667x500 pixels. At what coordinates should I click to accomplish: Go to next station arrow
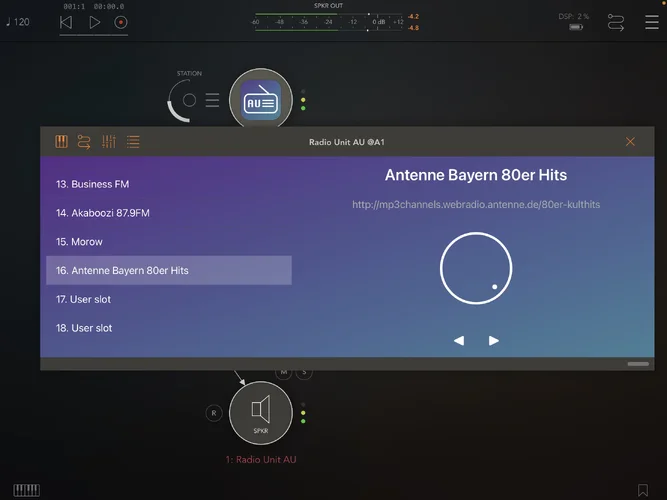tap(493, 341)
